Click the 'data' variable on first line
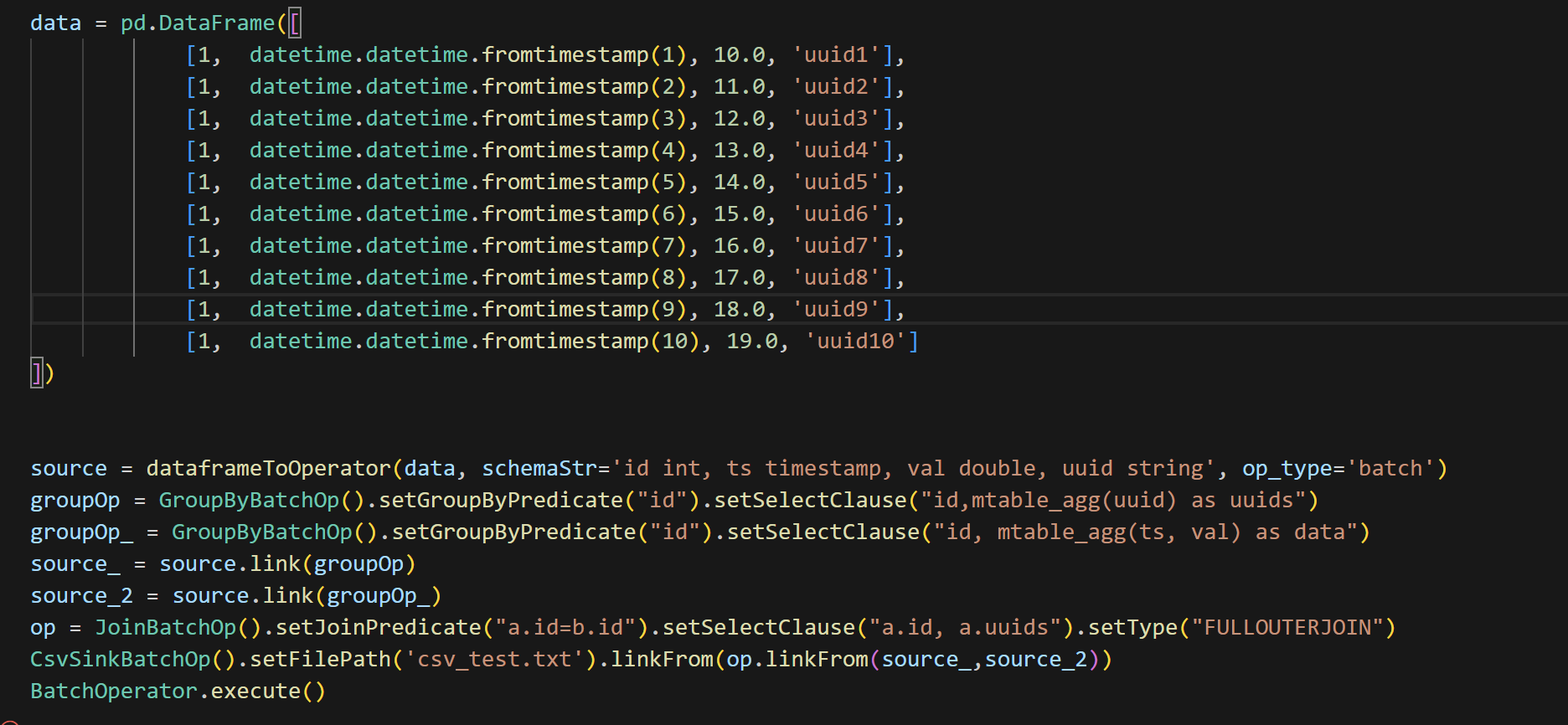Screen dimensions: 1568x725 click(56, 23)
